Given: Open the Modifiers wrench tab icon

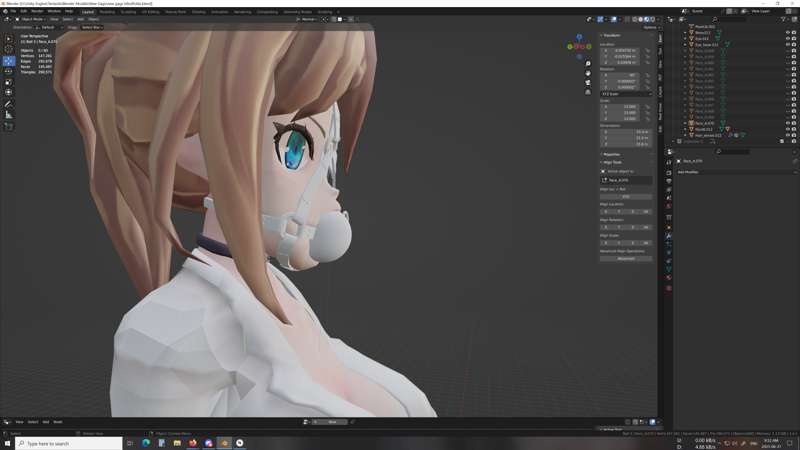Looking at the screenshot, I should tap(669, 236).
